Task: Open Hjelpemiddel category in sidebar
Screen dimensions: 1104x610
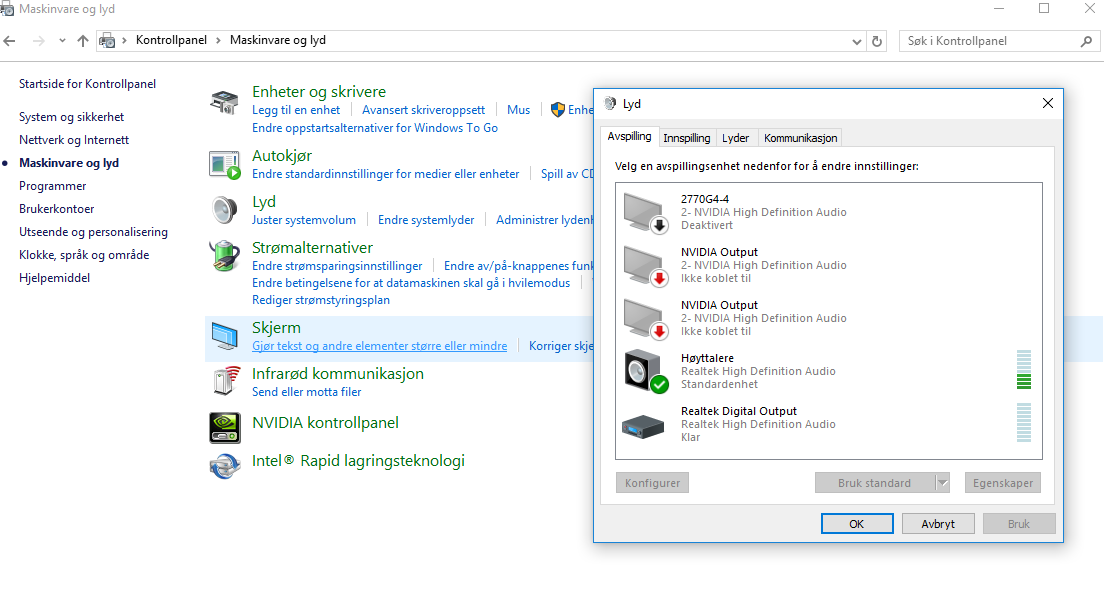Action: [x=54, y=278]
